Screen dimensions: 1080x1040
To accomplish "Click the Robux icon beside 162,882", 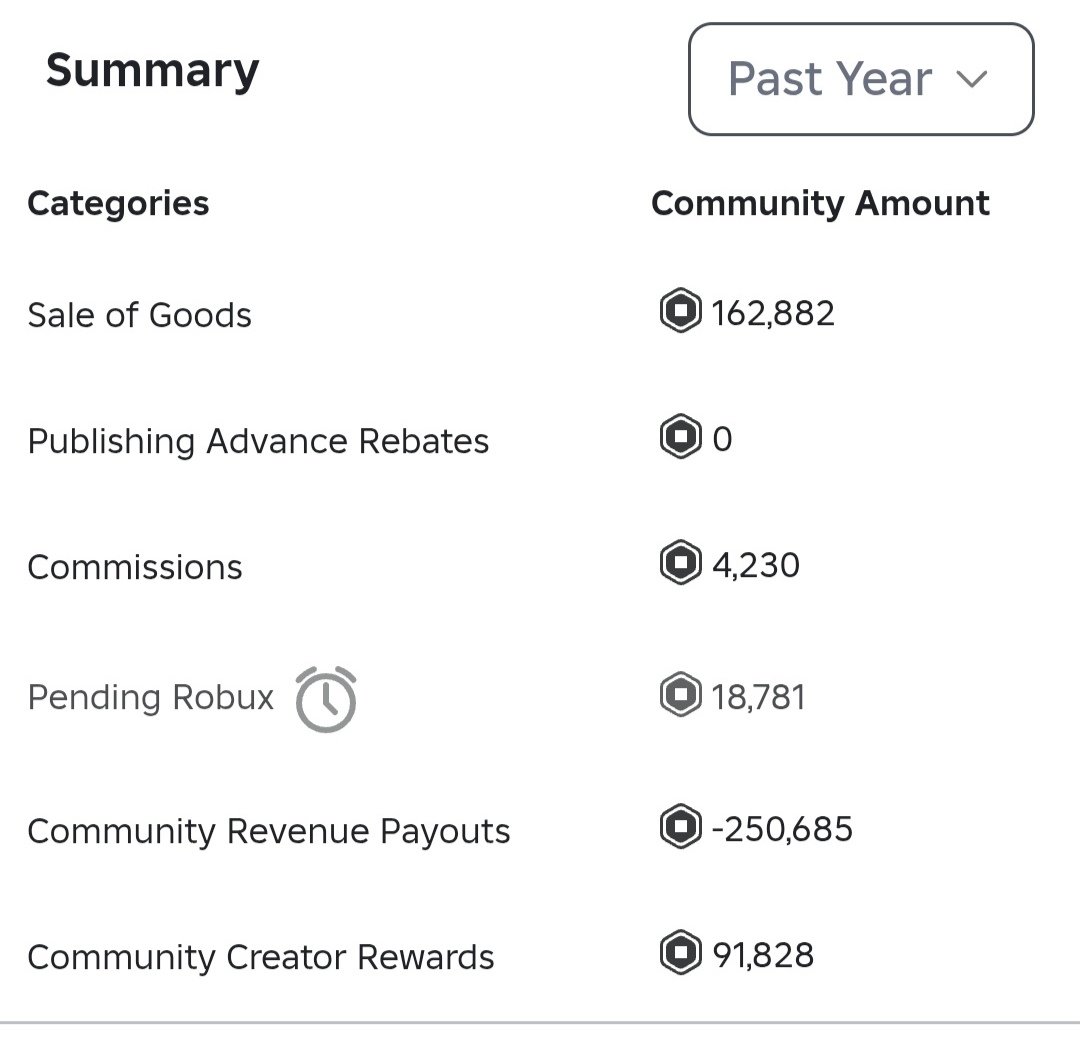I will tap(680, 312).
